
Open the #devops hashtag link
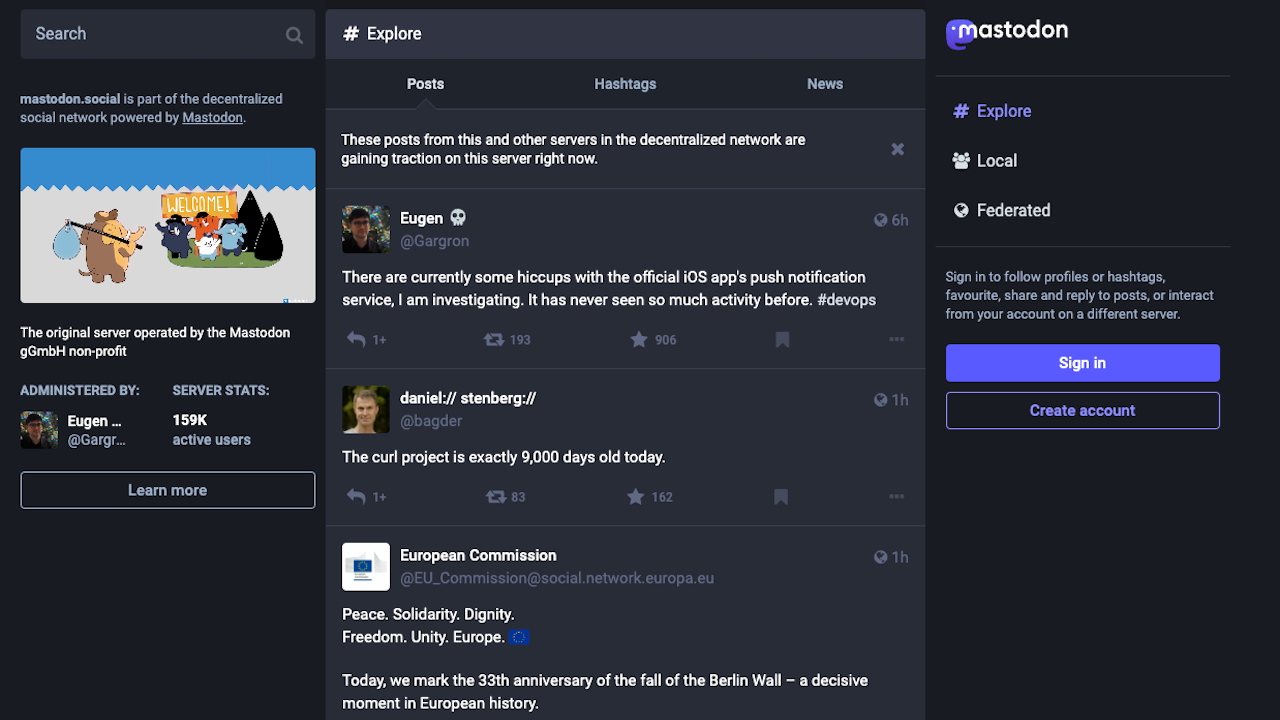(x=846, y=300)
